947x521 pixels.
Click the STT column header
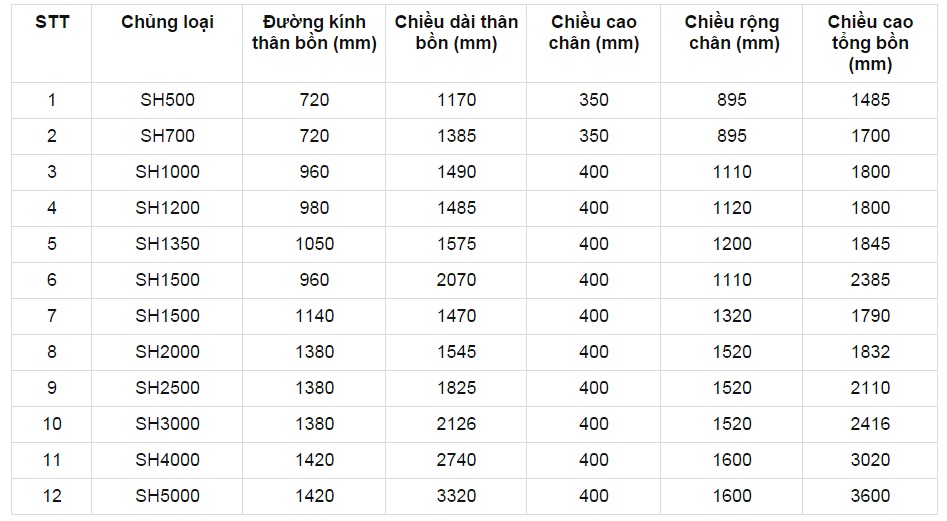pos(52,22)
